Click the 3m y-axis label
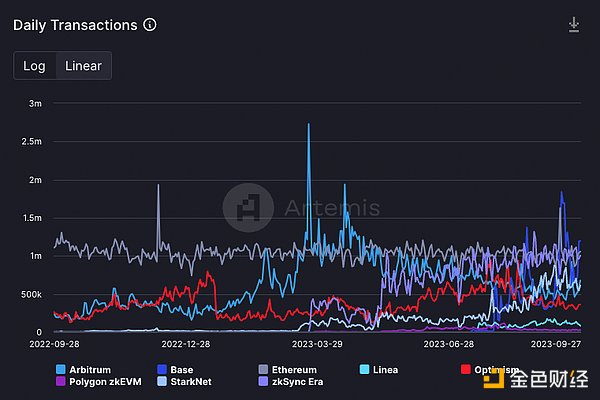 click(x=34, y=104)
